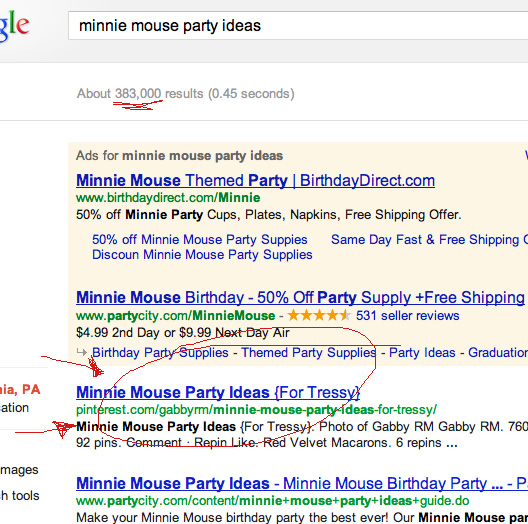Open Same Day Fast & Free Shipping link
The image size is (528, 524).
click(x=429, y=239)
